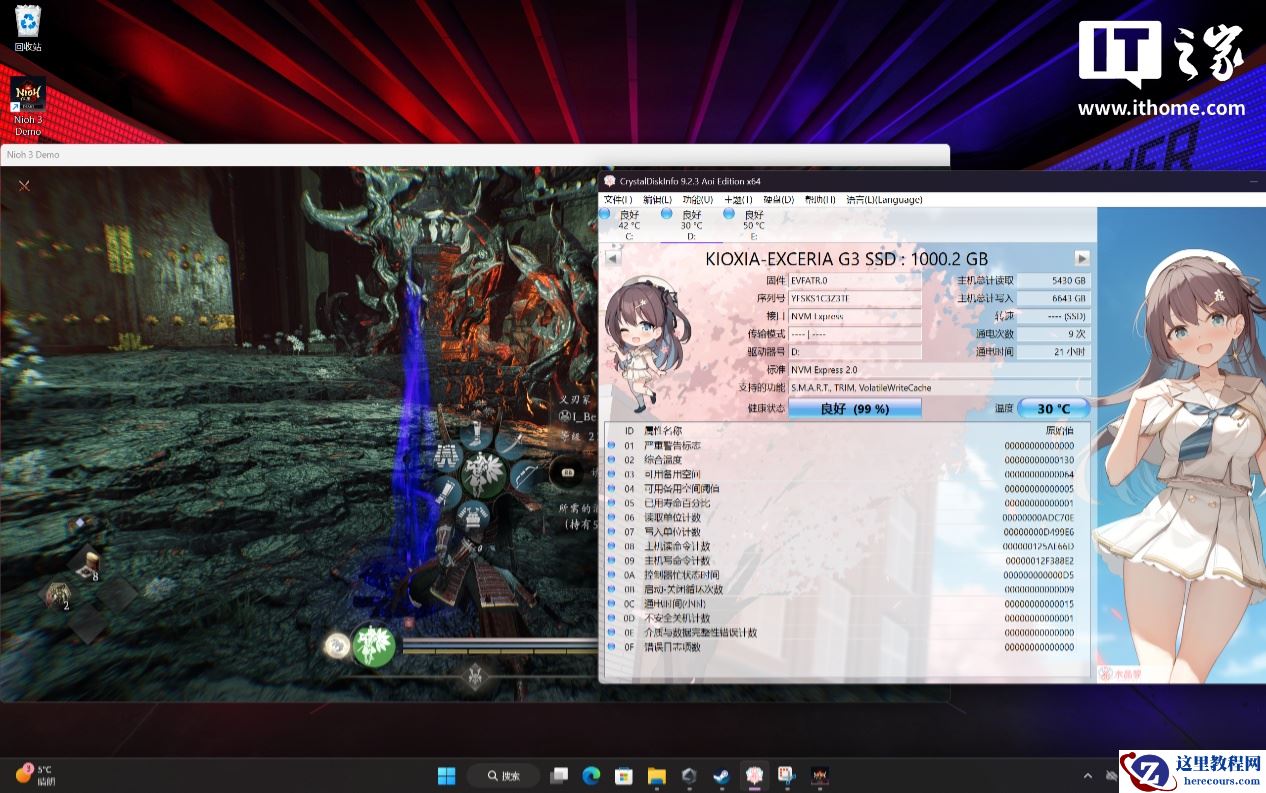
Task: Click host total writes value 6643 GB
Action: (x=1054, y=299)
